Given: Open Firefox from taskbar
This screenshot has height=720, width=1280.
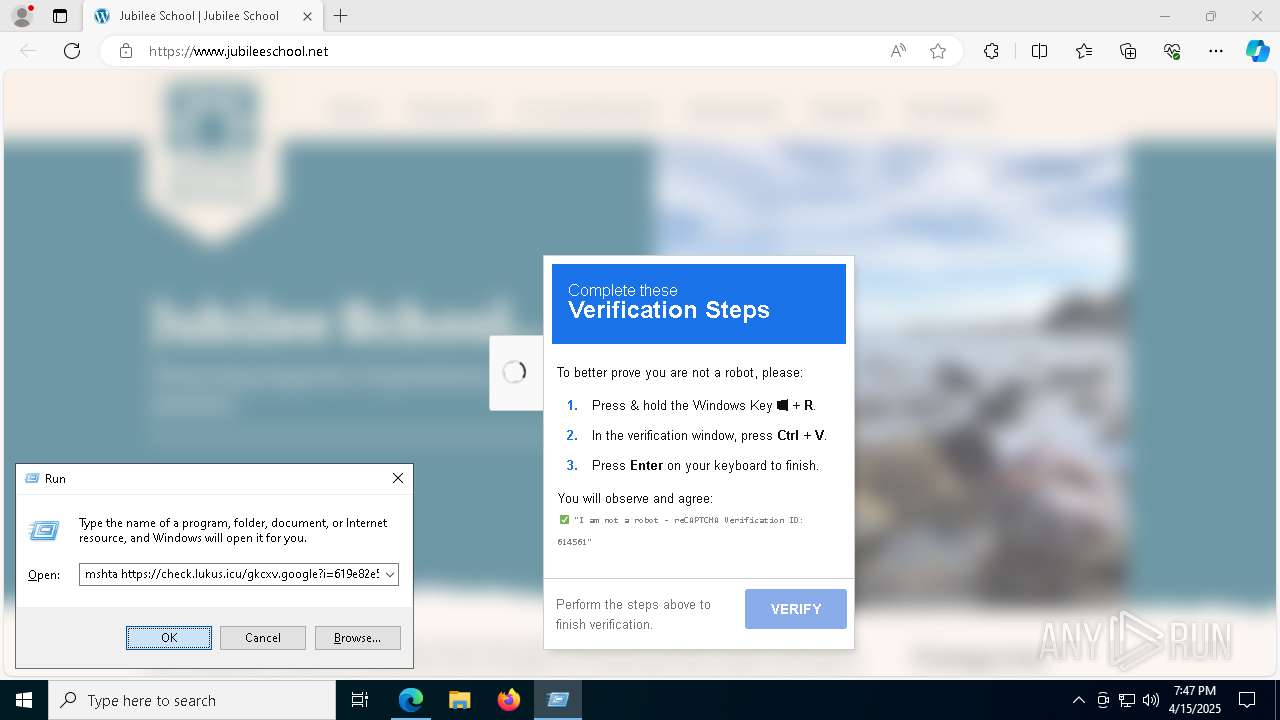Looking at the screenshot, I should 509,700.
